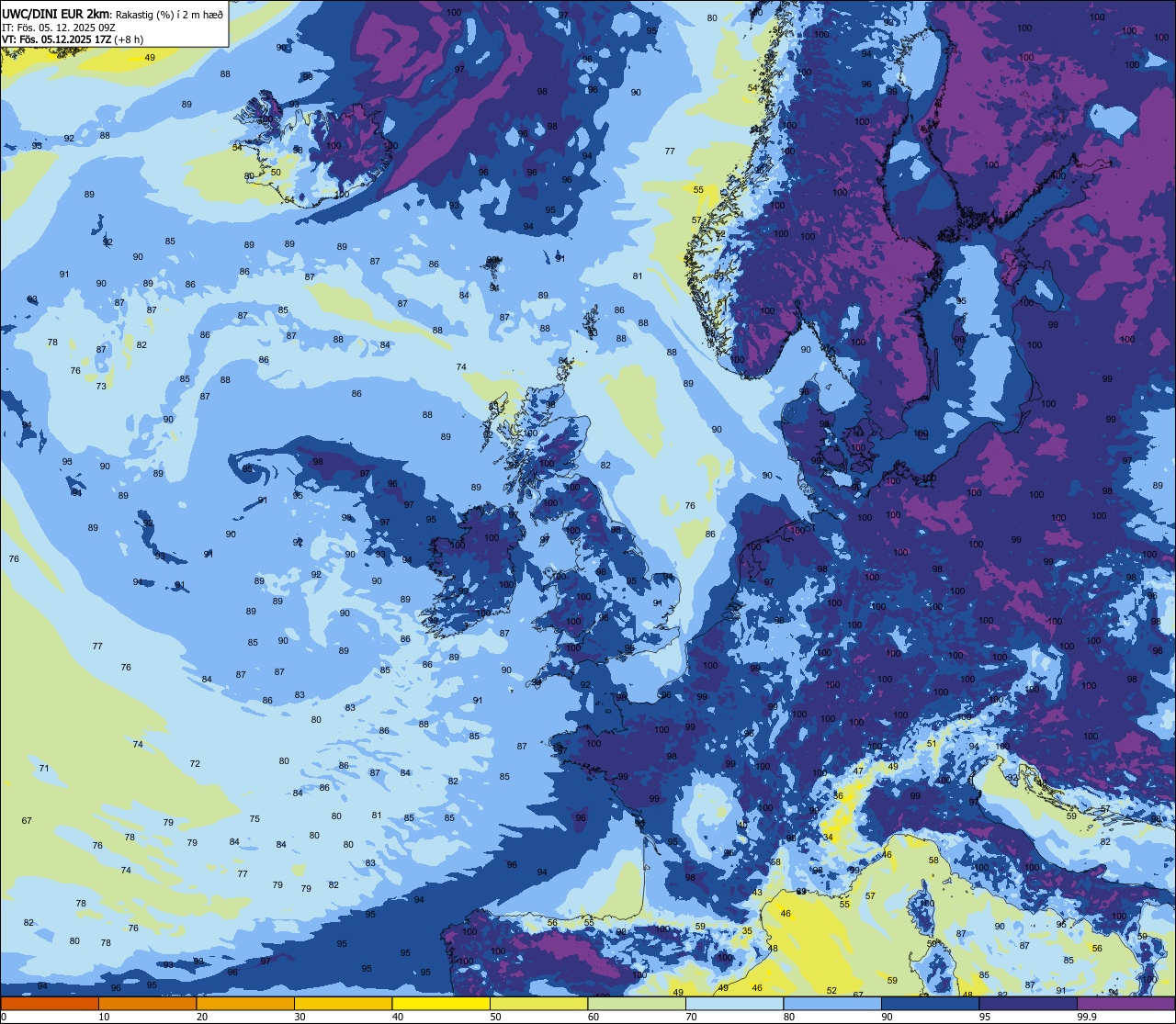Click the "99.9" legend scale label
This screenshot has width=1176, height=1024.
click(1087, 1017)
